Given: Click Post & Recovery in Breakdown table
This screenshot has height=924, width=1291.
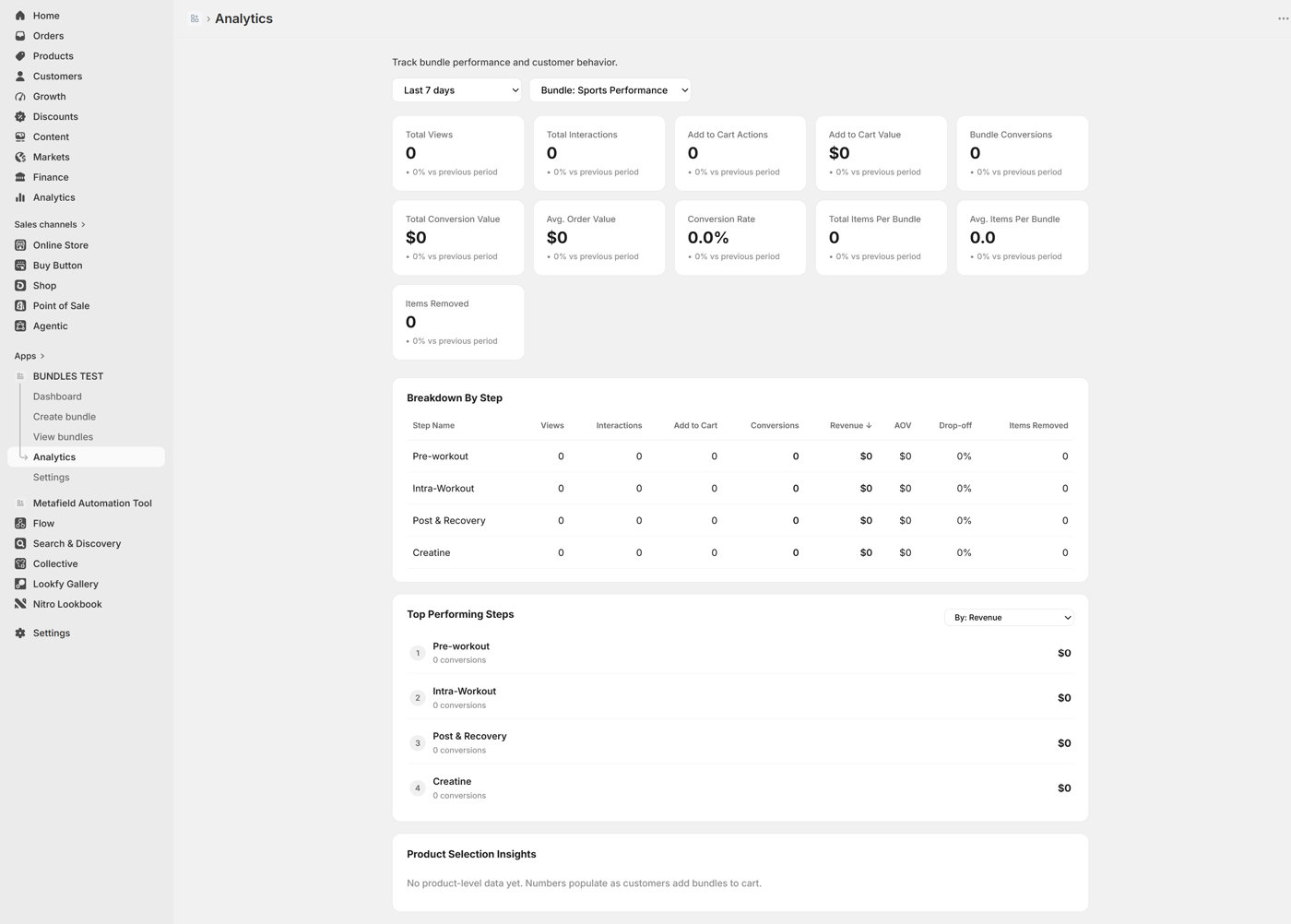Looking at the screenshot, I should [740, 521].
